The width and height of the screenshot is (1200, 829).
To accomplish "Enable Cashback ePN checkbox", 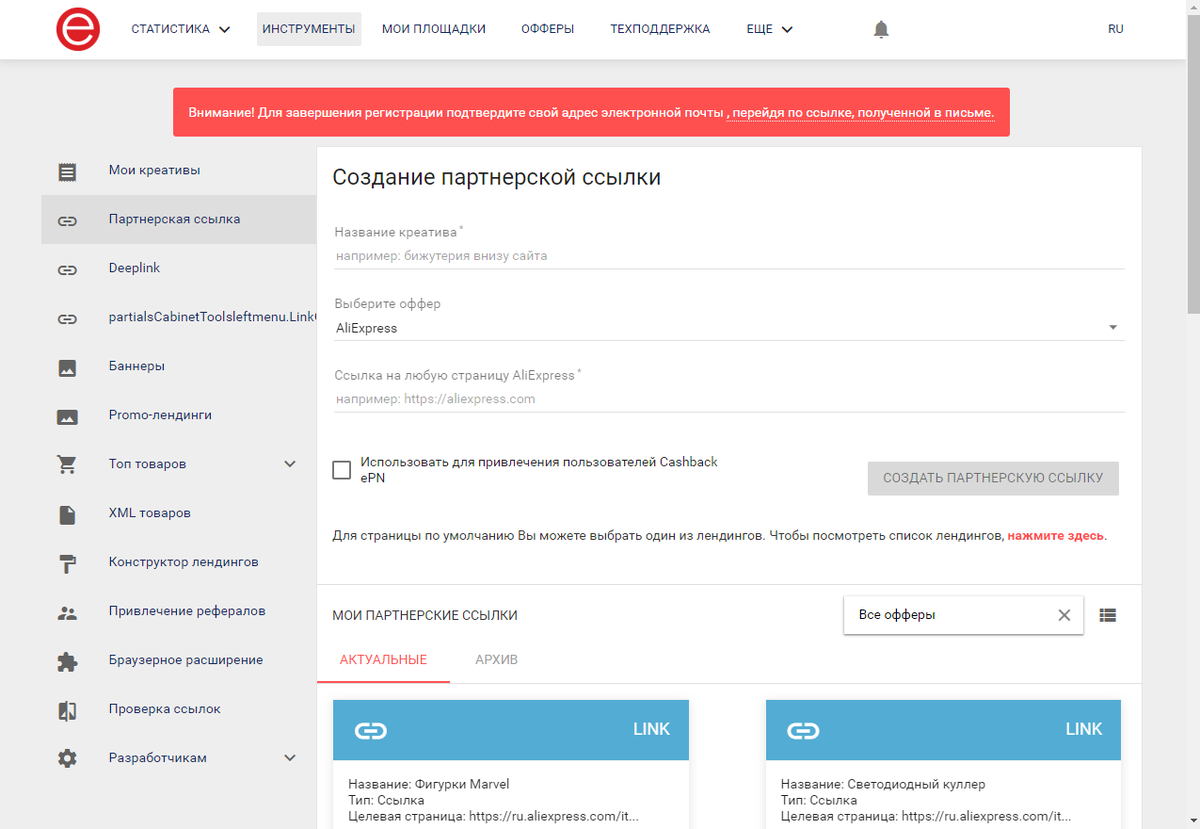I will pos(342,470).
